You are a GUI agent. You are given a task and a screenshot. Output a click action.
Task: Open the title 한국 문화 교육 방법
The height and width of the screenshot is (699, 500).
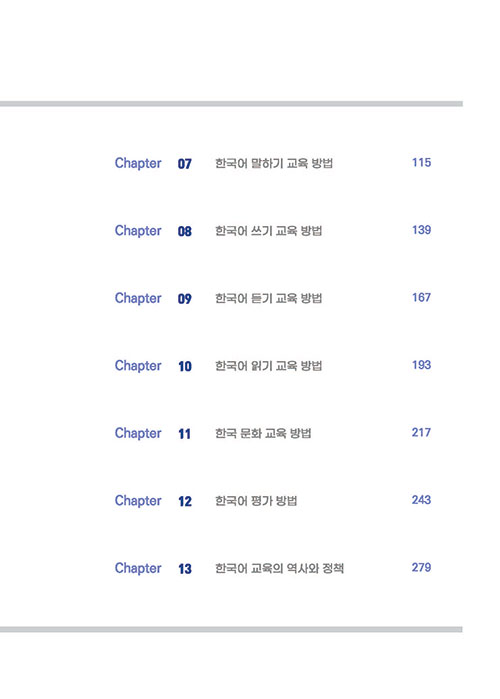tap(263, 433)
